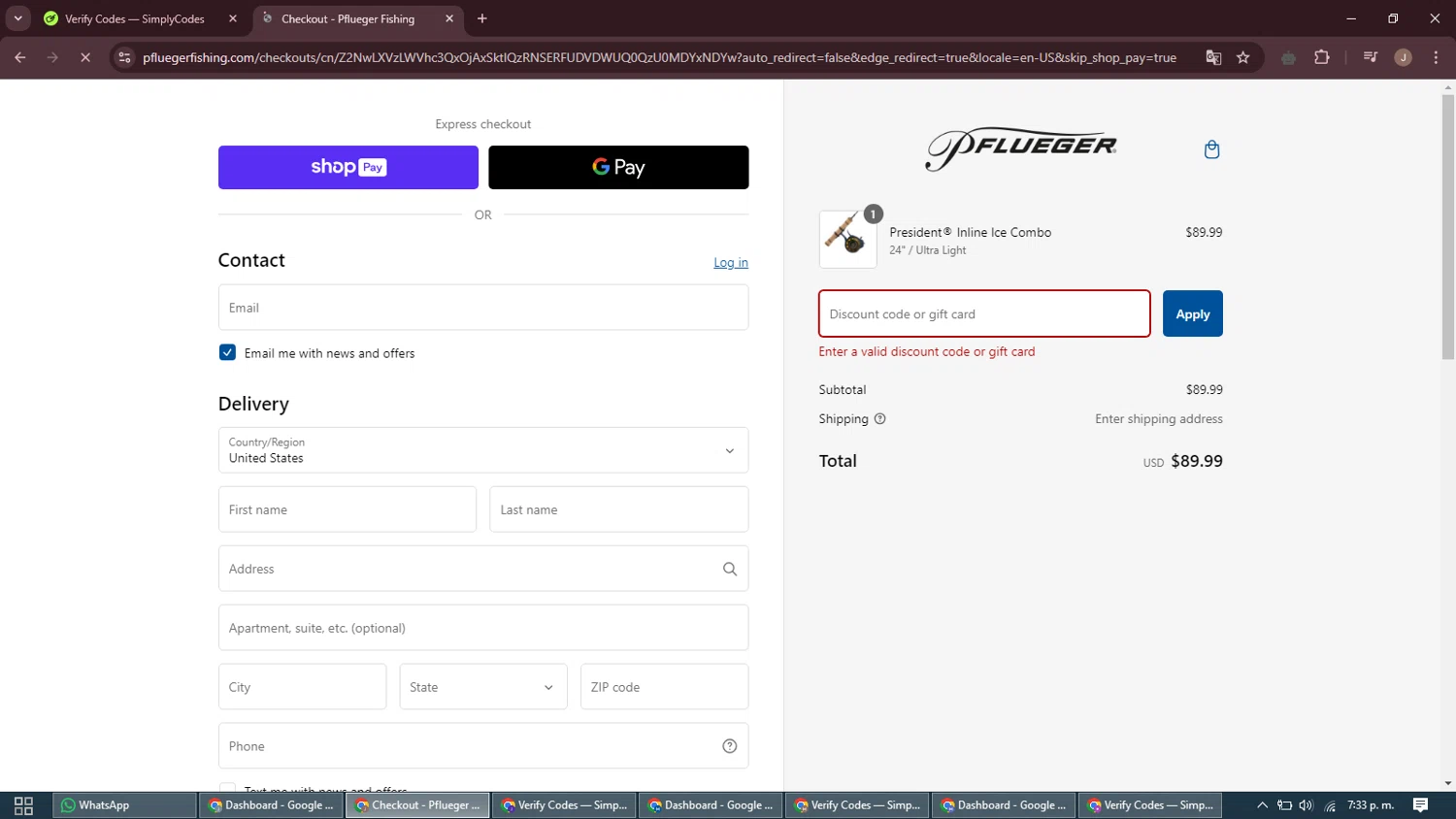Bookmark this page with the star icon
This screenshot has width=1456, height=819.
click(x=1243, y=57)
